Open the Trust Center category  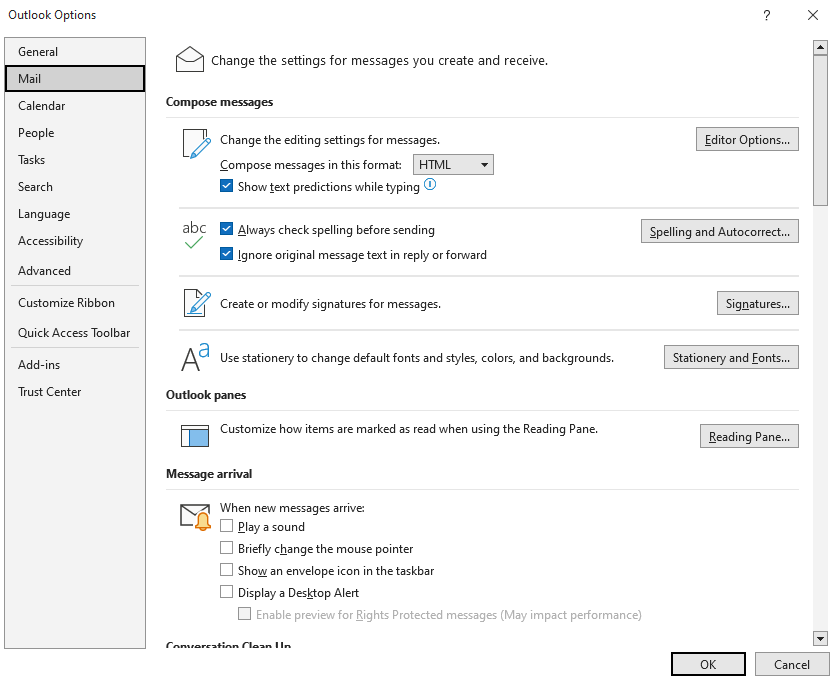pos(75,392)
